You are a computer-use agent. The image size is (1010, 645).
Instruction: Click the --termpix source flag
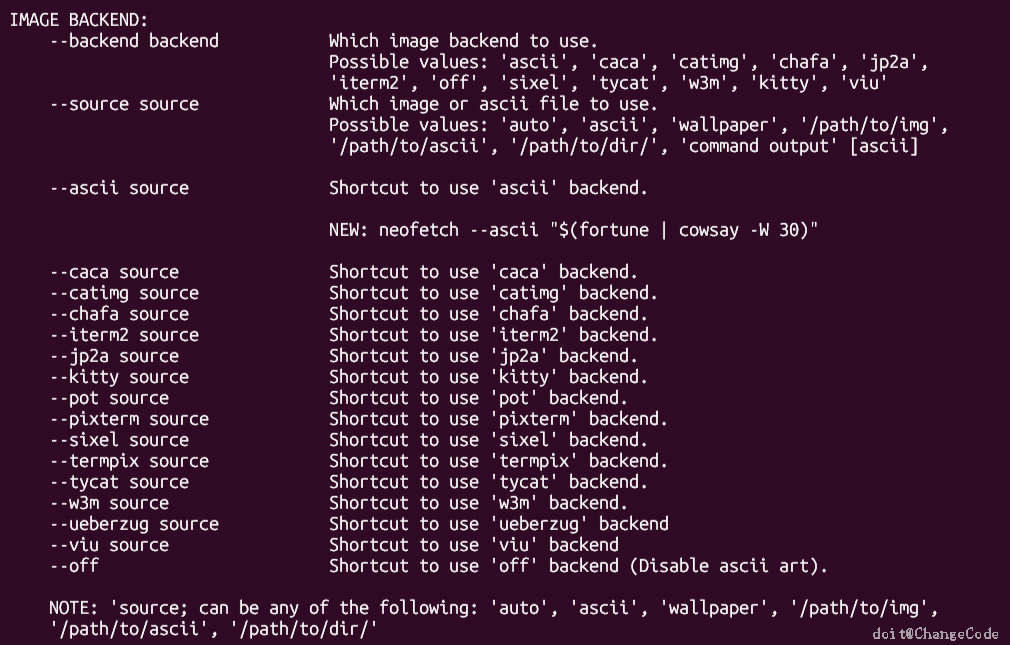(x=129, y=461)
